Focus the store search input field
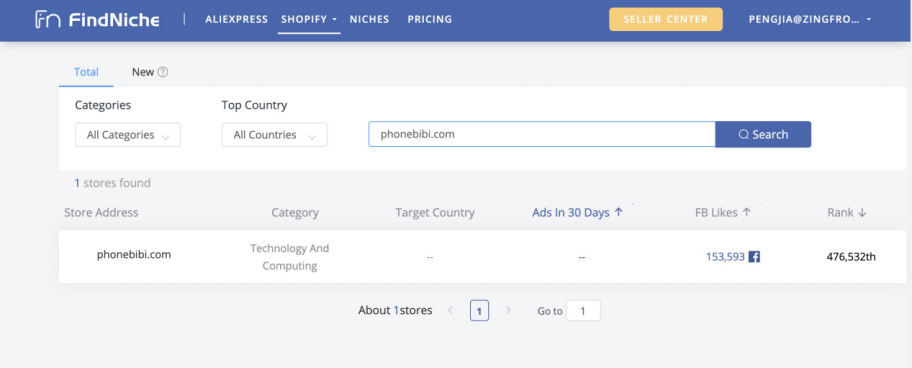The width and height of the screenshot is (912, 368). tap(542, 134)
